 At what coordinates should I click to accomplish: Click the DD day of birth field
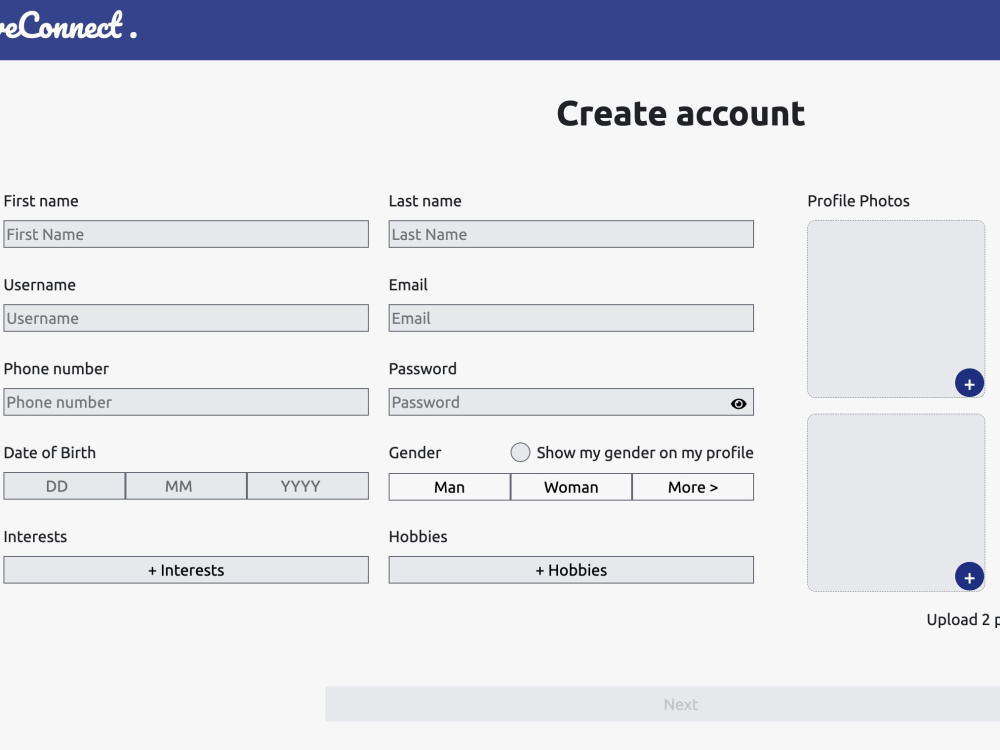[x=64, y=486]
